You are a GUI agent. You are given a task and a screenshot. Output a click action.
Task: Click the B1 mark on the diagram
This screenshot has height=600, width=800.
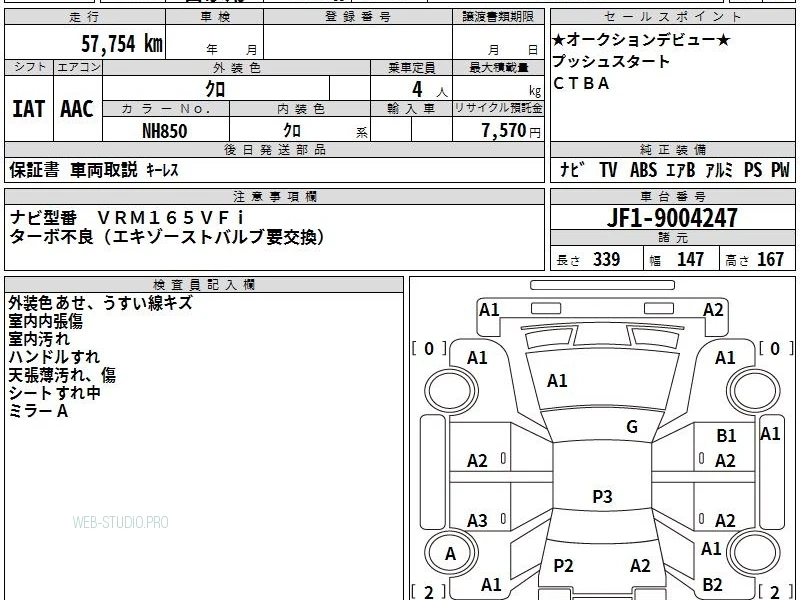726,436
